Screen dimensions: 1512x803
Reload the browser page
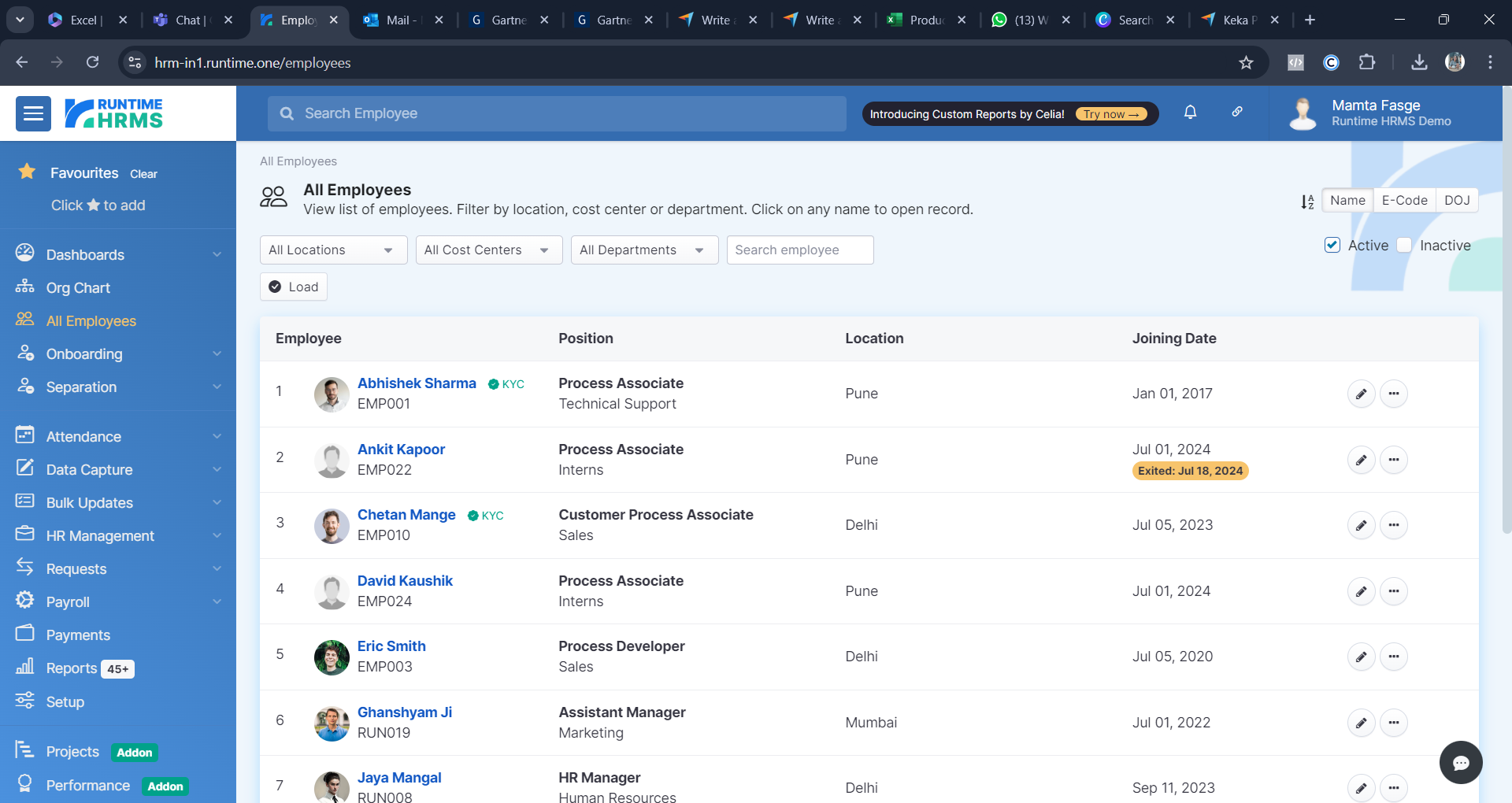point(92,62)
